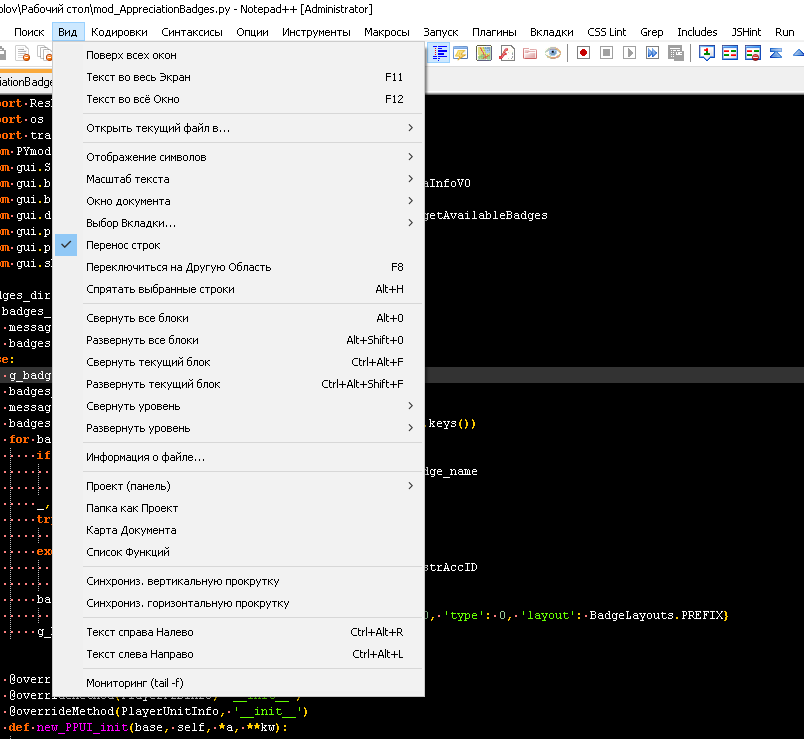The width and height of the screenshot is (804, 739).
Task: Expand the Масштаб текста submenu
Action: pos(238,179)
